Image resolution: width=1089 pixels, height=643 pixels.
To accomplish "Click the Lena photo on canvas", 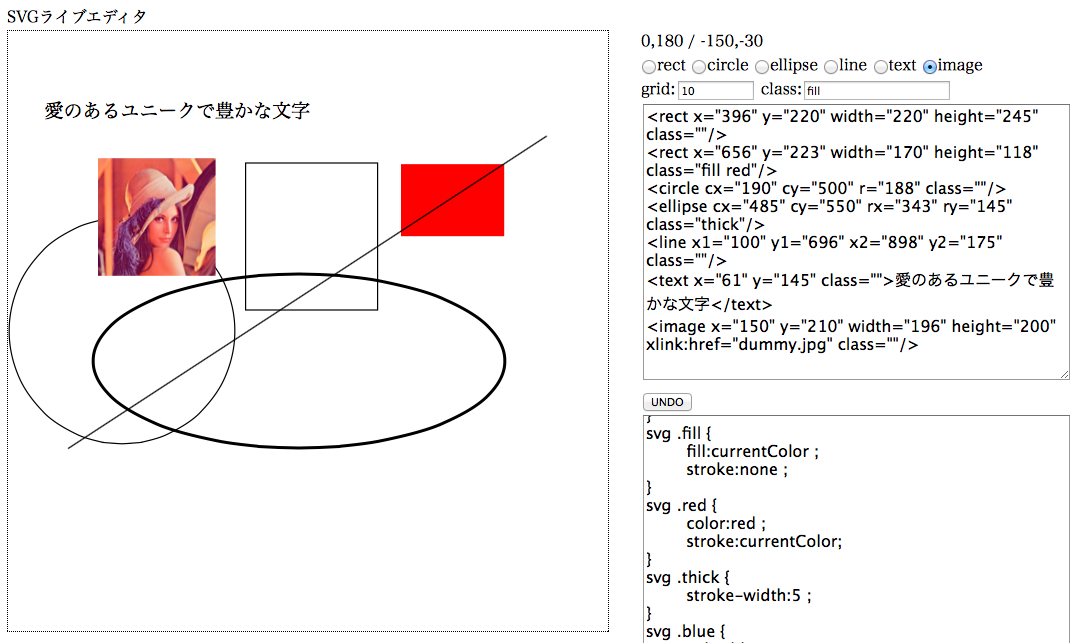I will click(157, 217).
